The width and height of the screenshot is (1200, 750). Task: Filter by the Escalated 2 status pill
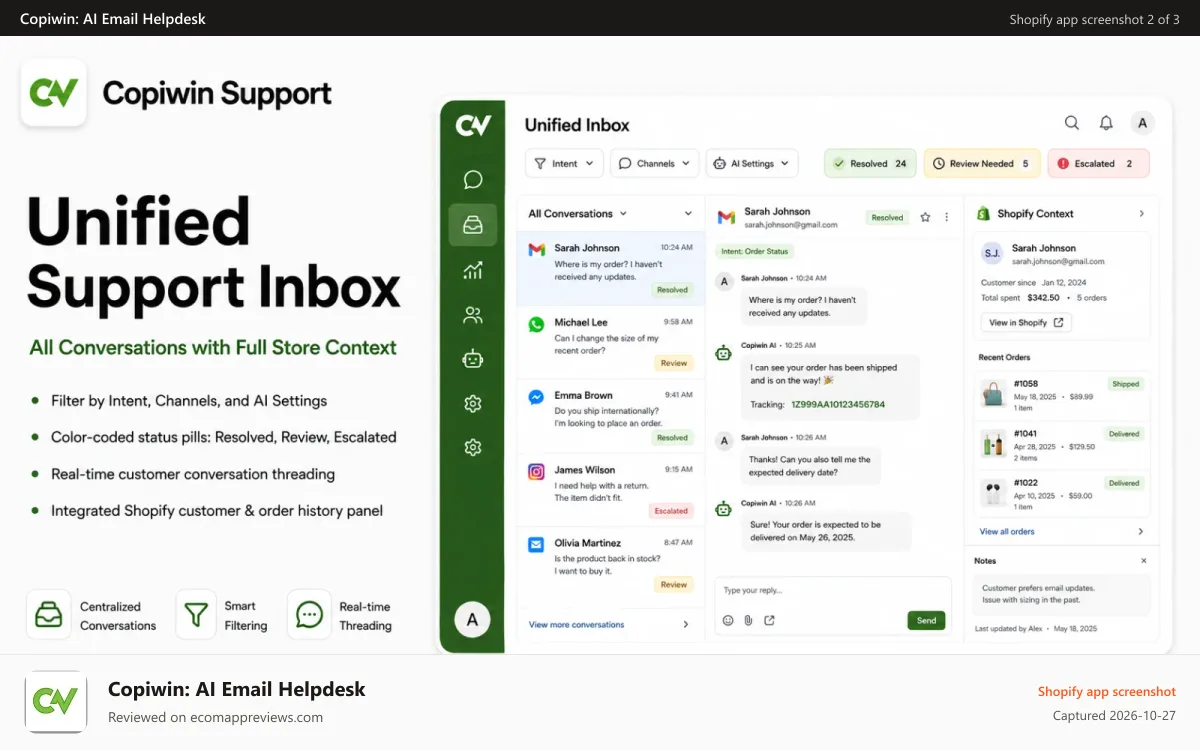click(1098, 163)
